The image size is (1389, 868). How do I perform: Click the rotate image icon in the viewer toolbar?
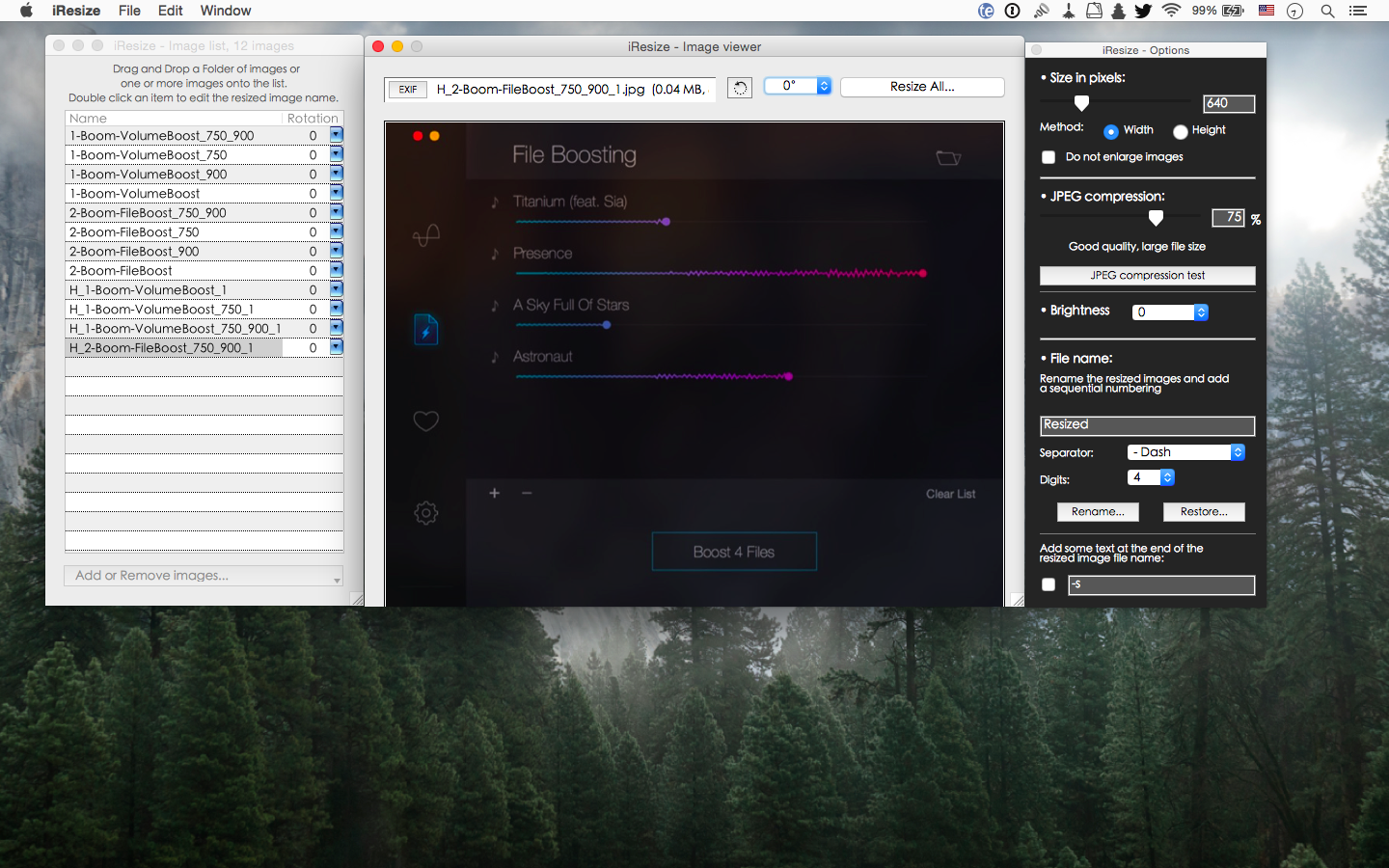tap(740, 88)
